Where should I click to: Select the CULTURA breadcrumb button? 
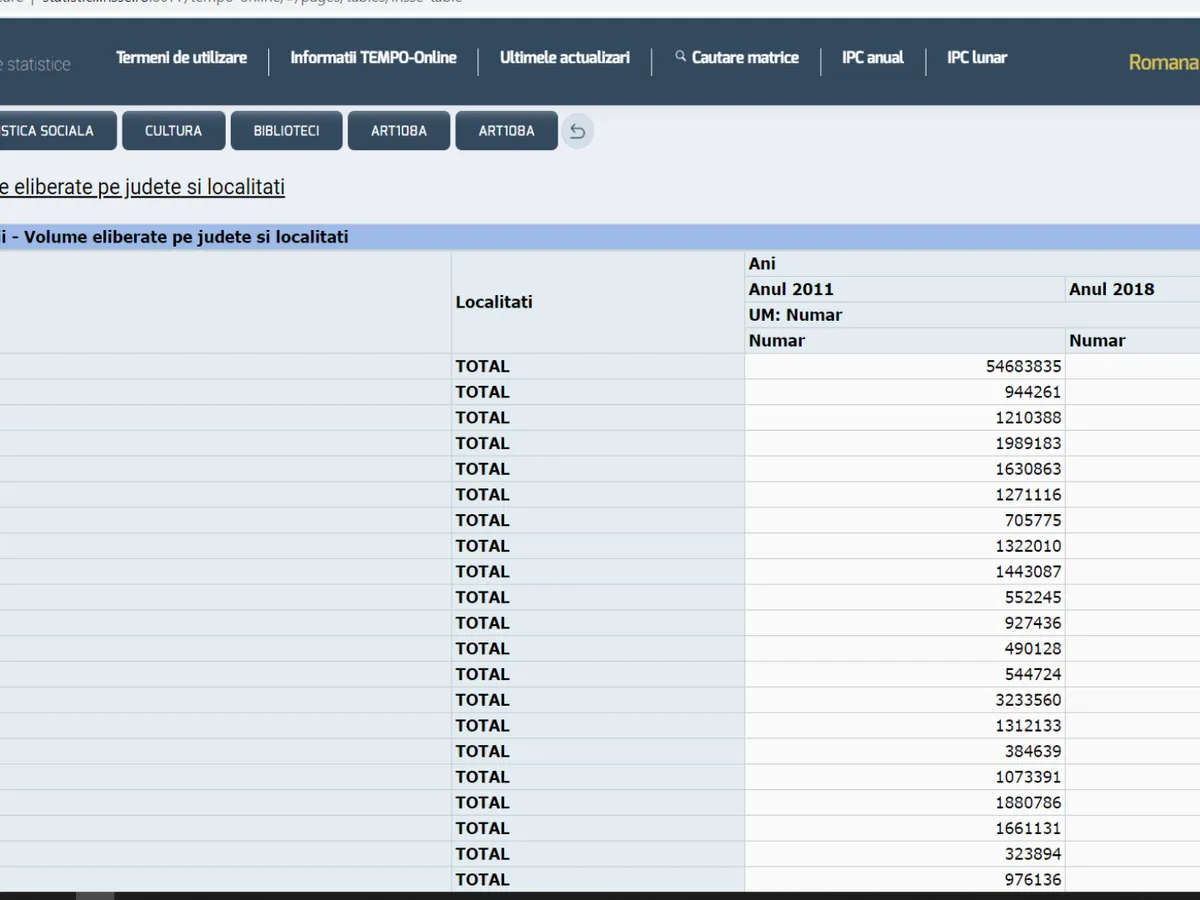click(173, 131)
